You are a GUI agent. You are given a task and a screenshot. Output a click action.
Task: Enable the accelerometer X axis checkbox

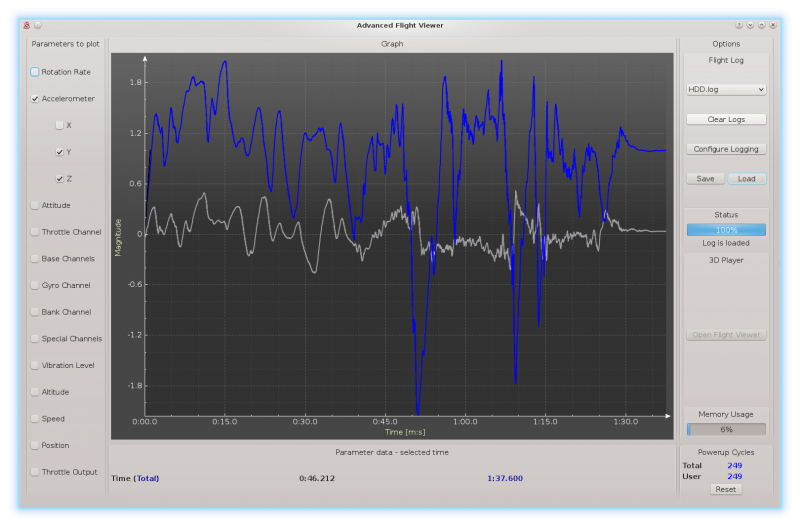[x=60, y=125]
